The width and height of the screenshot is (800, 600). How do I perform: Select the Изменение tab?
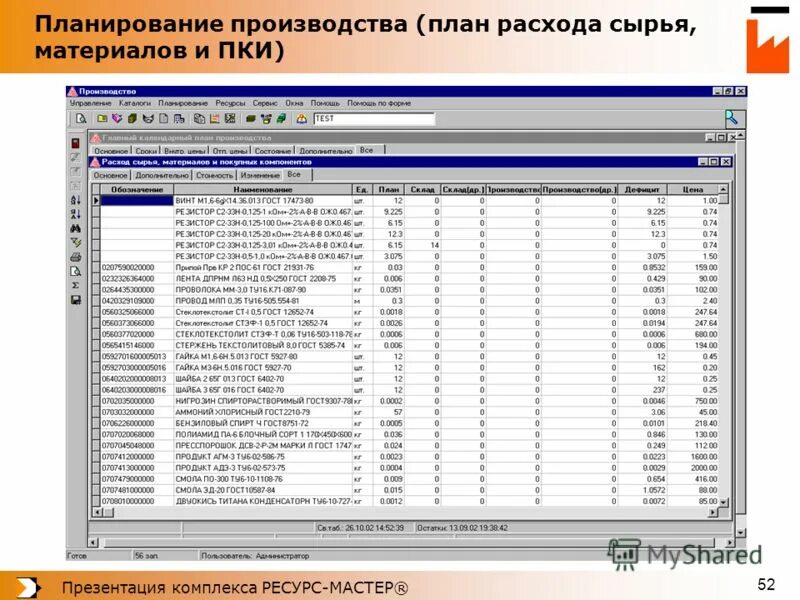pos(258,175)
